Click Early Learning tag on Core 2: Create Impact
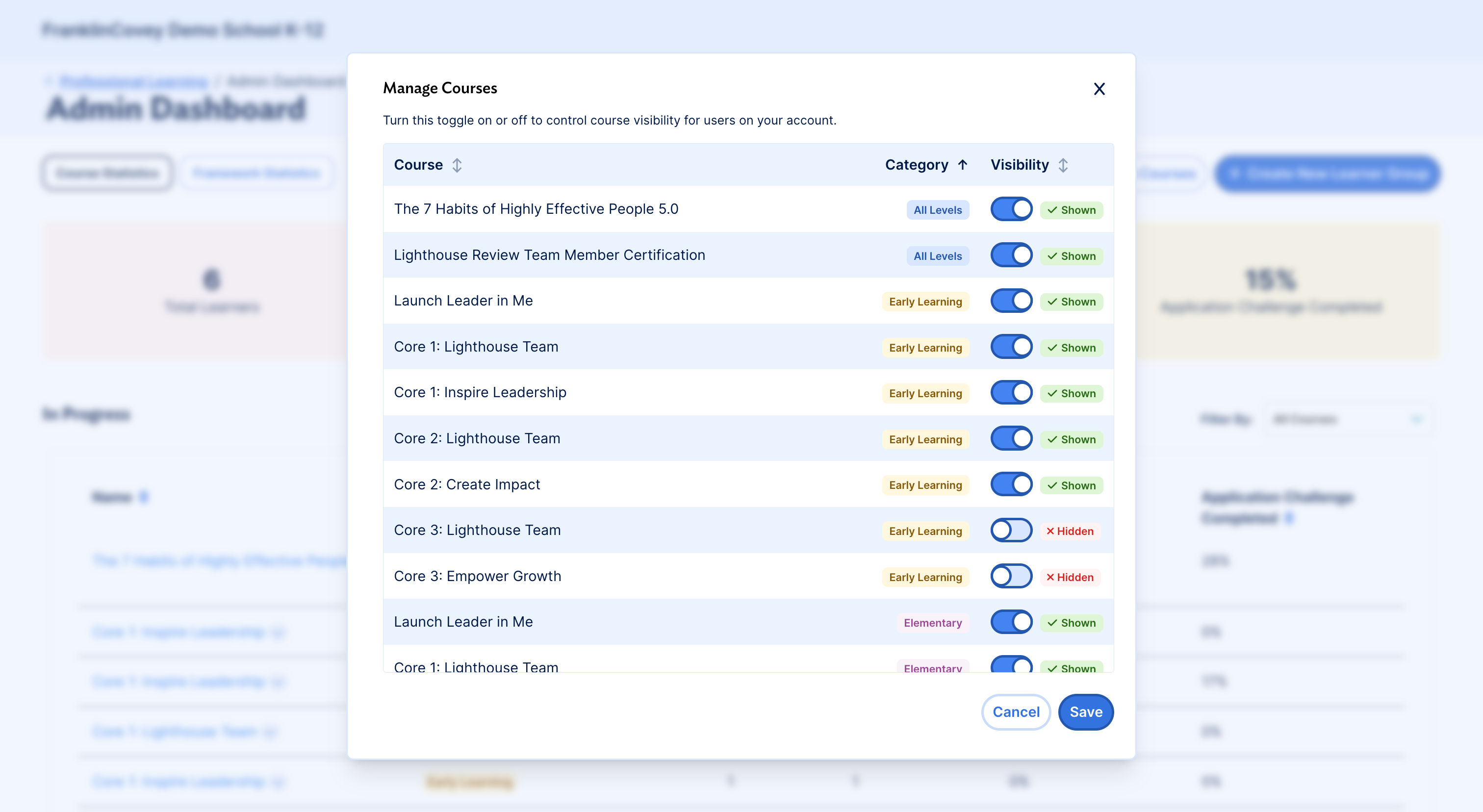The height and width of the screenshot is (812, 1483). tap(925, 485)
